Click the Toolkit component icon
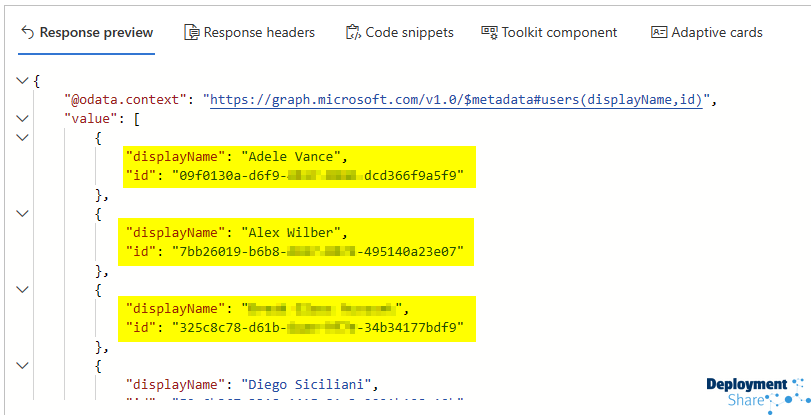 click(x=489, y=33)
